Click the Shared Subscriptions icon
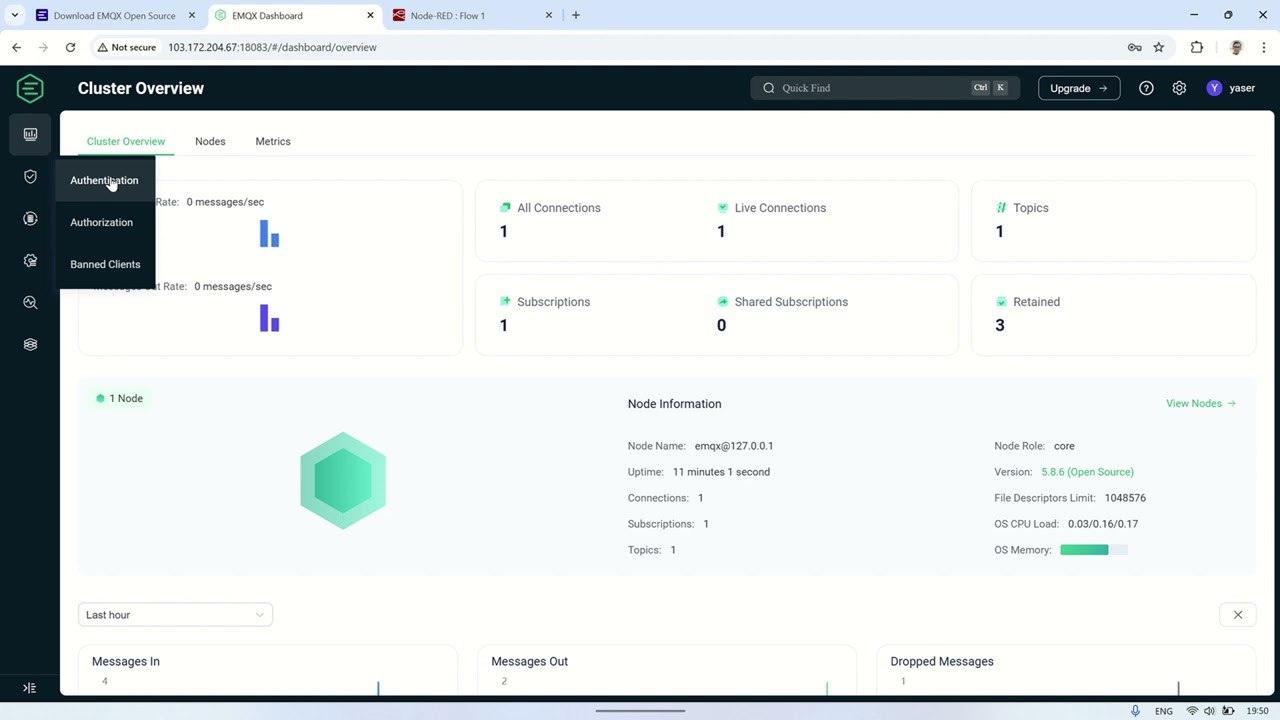Screen dimensions: 1280x720 click(x=722, y=301)
